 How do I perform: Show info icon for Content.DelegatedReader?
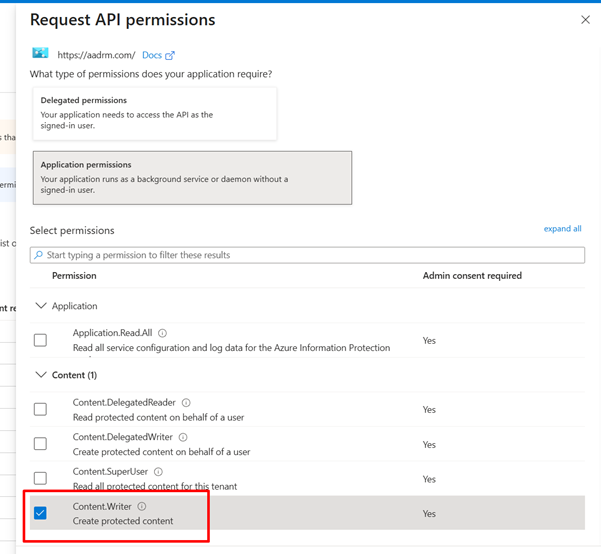pyautogui.click(x=186, y=402)
